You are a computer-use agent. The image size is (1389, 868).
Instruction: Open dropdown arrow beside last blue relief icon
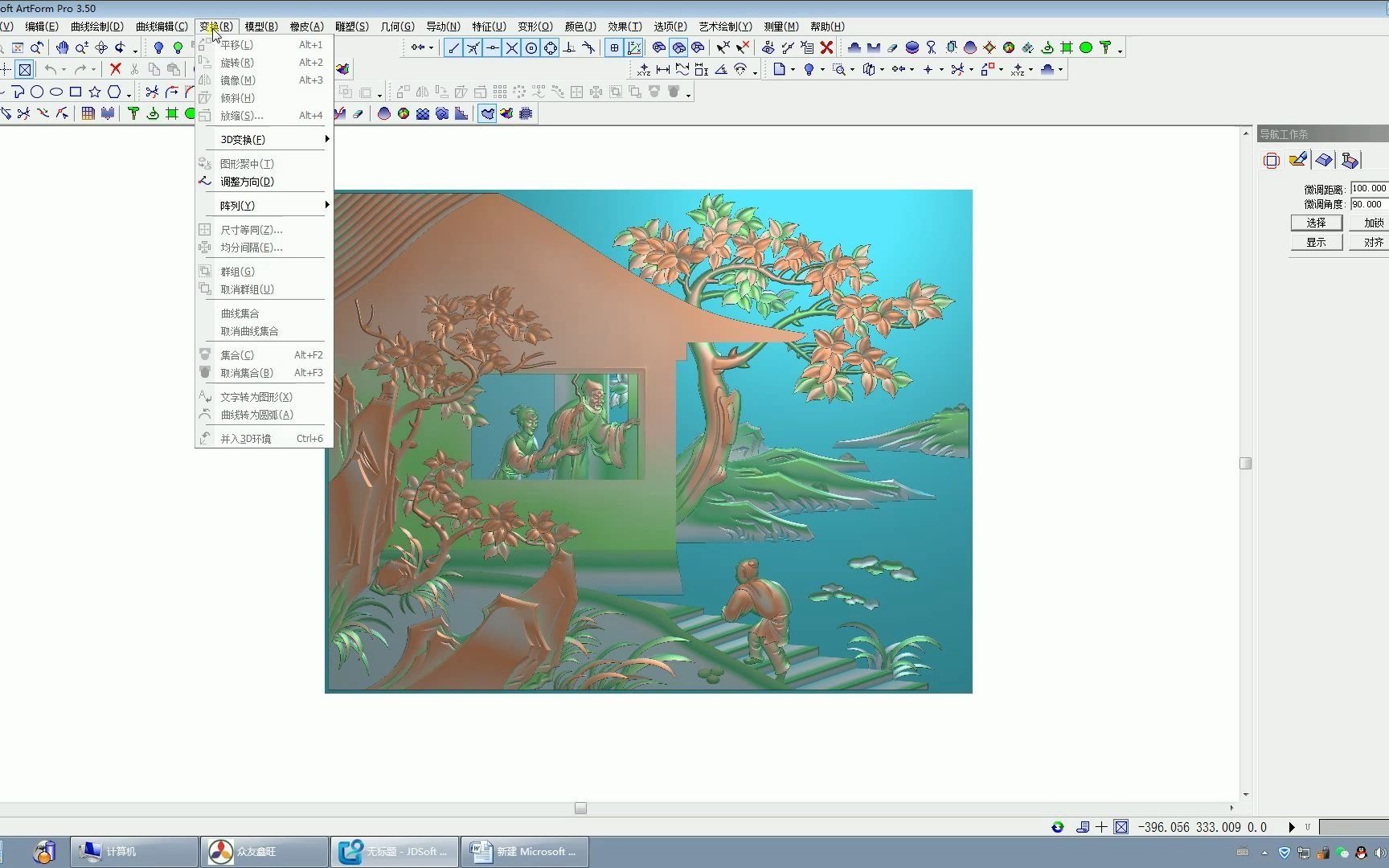tap(1060, 70)
